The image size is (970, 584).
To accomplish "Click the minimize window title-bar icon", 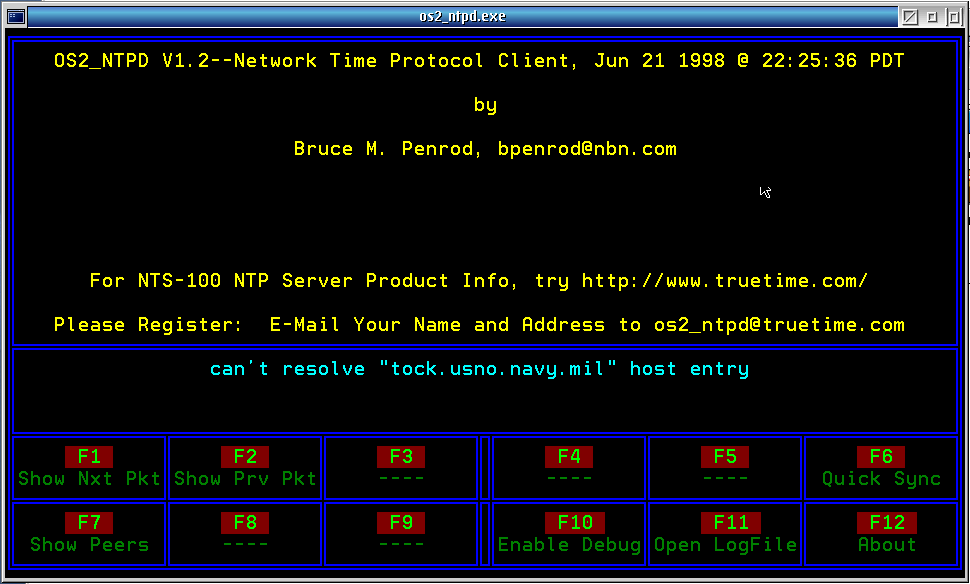I will 932,17.
